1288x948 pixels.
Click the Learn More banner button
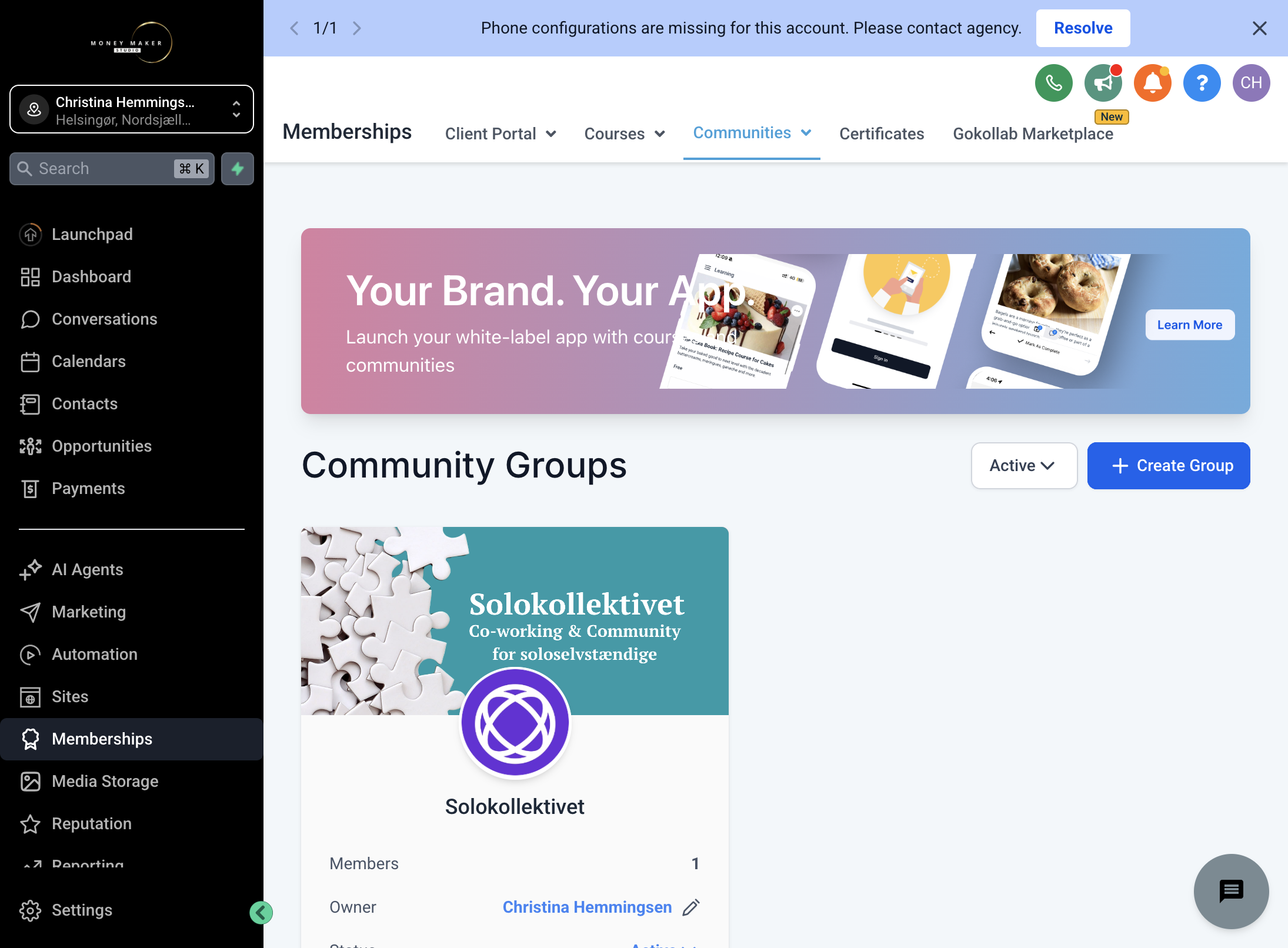click(x=1190, y=325)
